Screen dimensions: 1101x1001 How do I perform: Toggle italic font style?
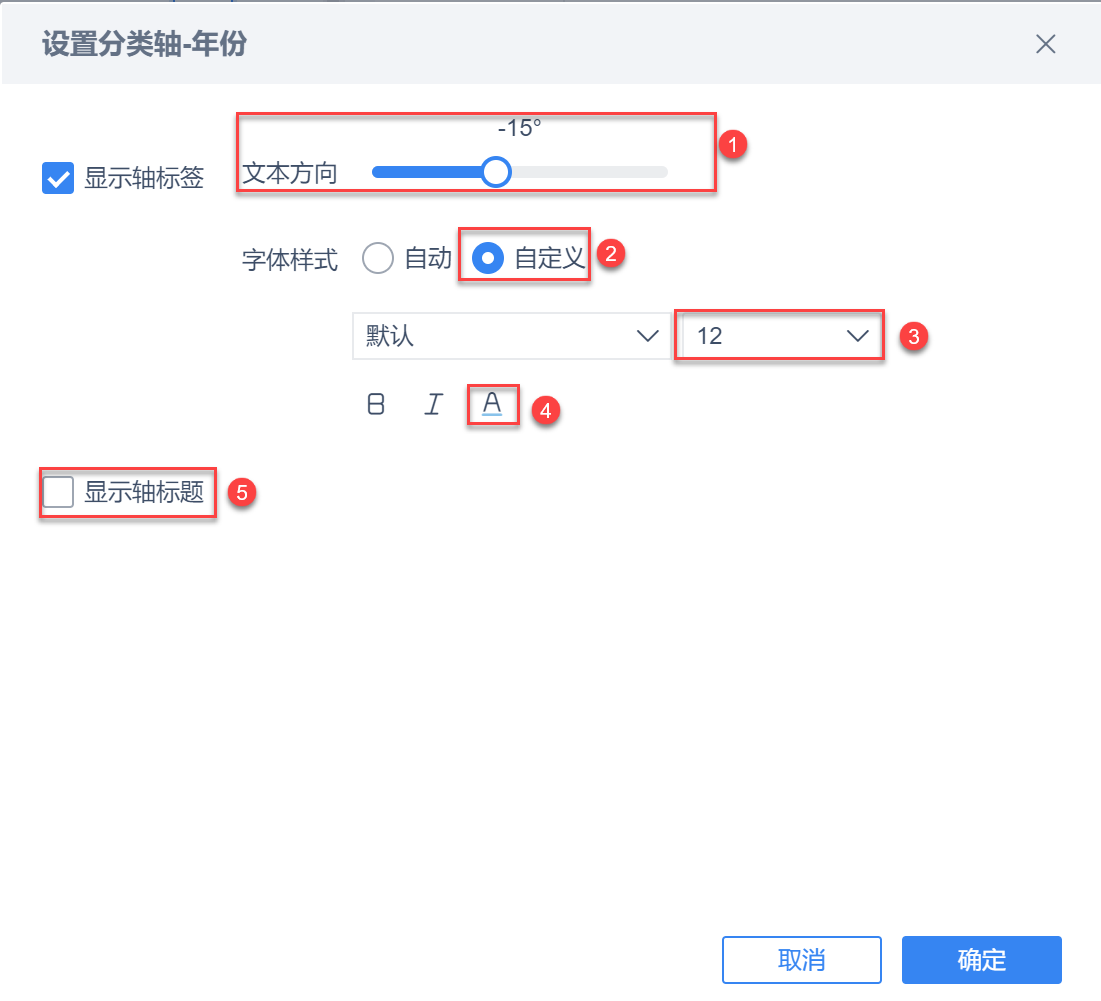coord(434,404)
